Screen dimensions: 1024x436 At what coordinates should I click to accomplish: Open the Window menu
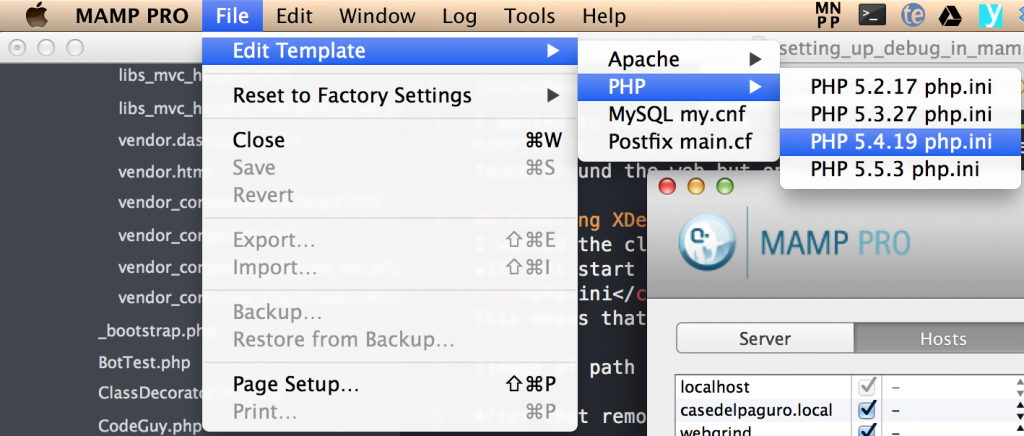click(377, 16)
